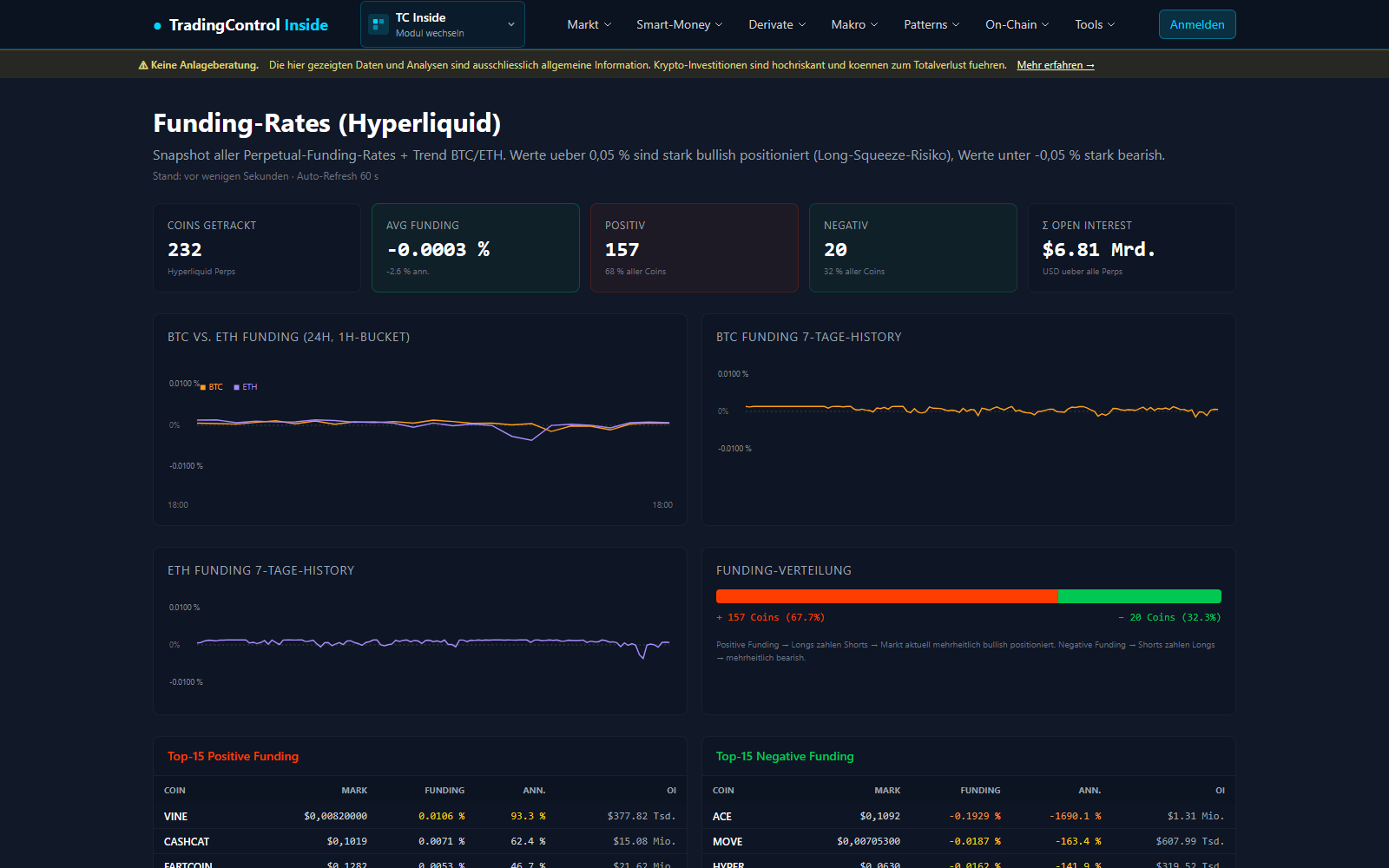Click VINE open interest $377.82 Tsd.
Viewport: 1389px width, 868px height.
[642, 817]
